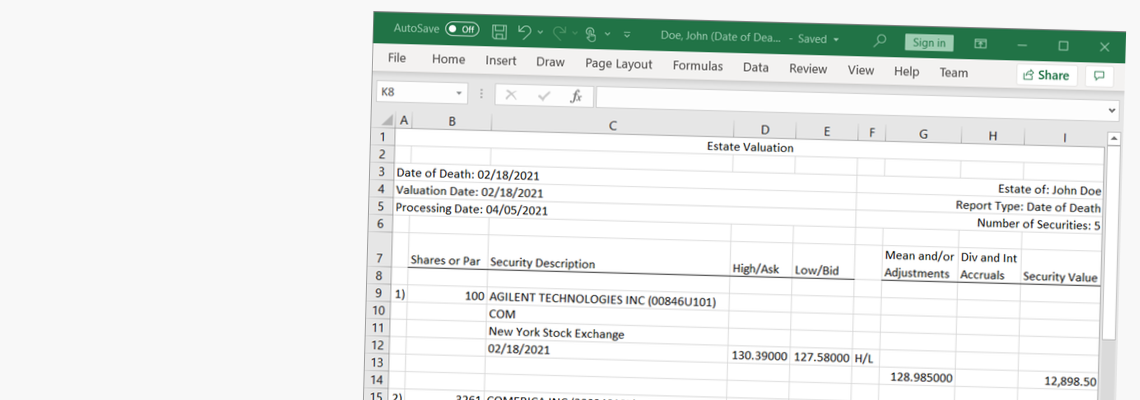The height and width of the screenshot is (400, 1140).
Task: Open the Draw ribbon tab
Action: tap(550, 63)
